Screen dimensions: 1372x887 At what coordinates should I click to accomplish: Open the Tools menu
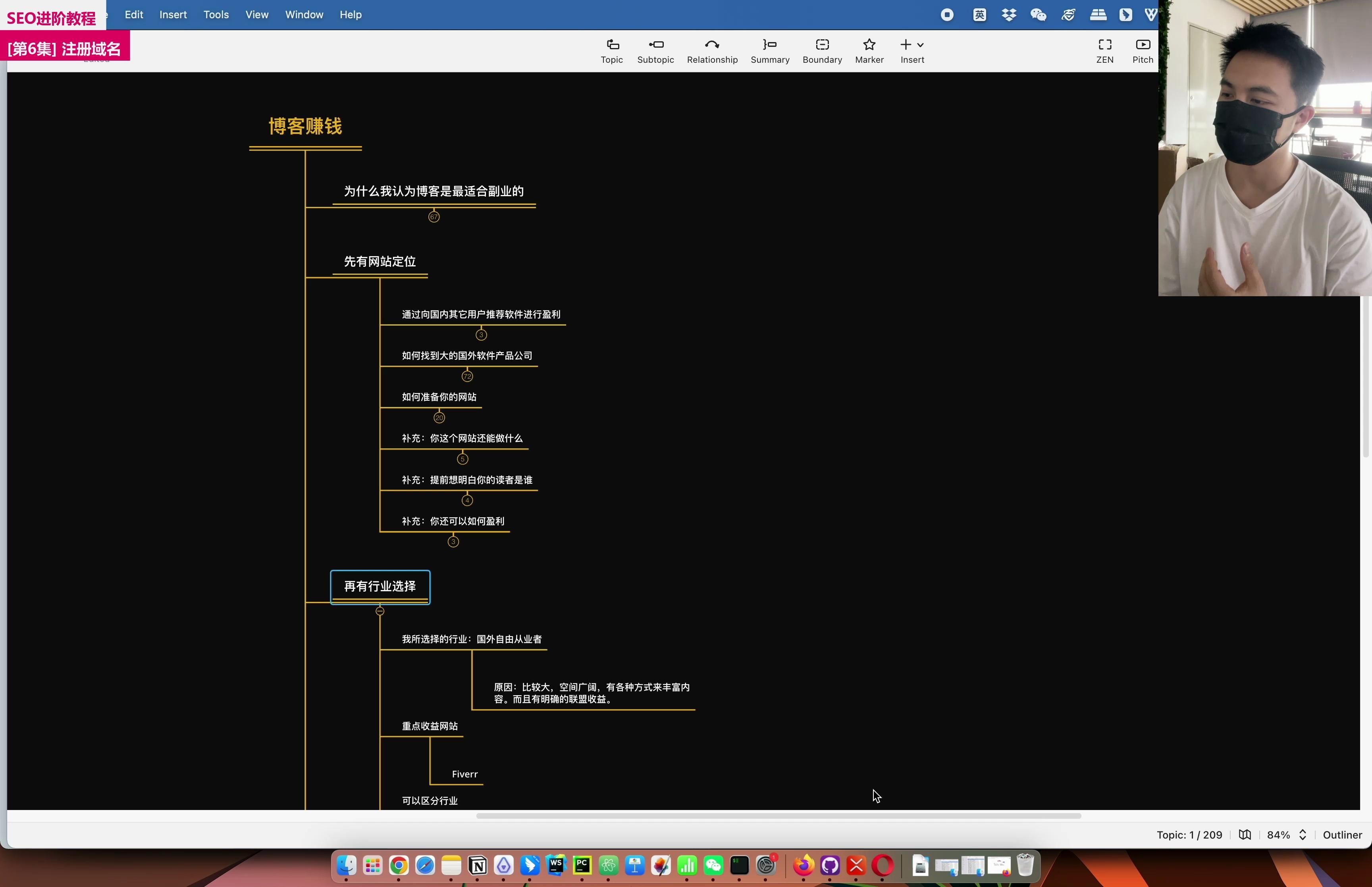[x=216, y=15]
